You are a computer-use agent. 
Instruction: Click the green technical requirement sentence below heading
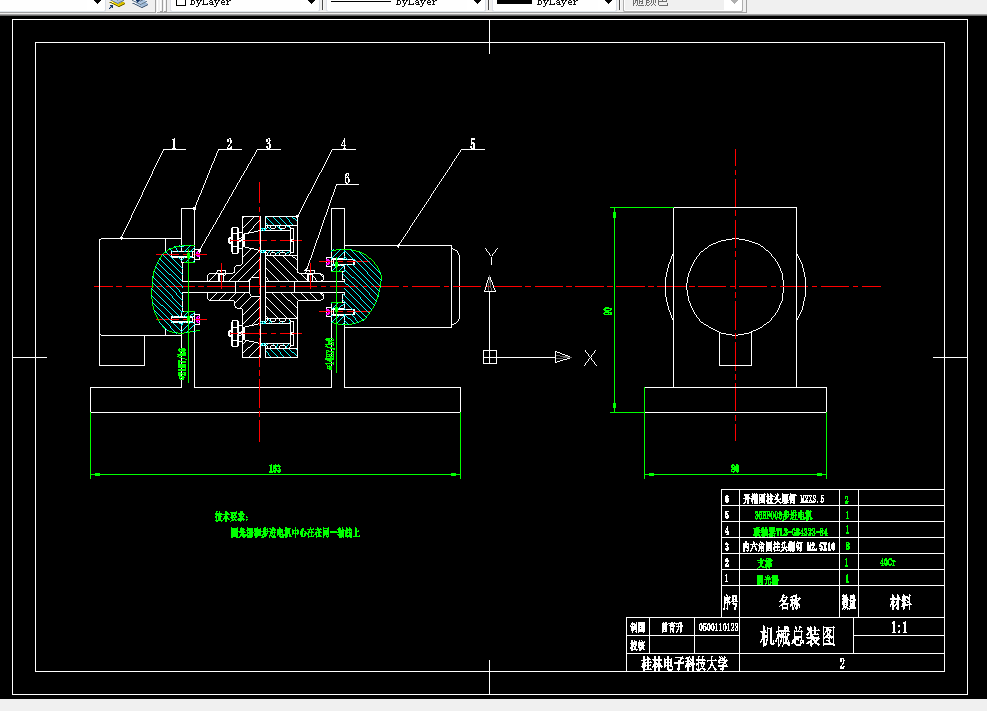tap(295, 533)
